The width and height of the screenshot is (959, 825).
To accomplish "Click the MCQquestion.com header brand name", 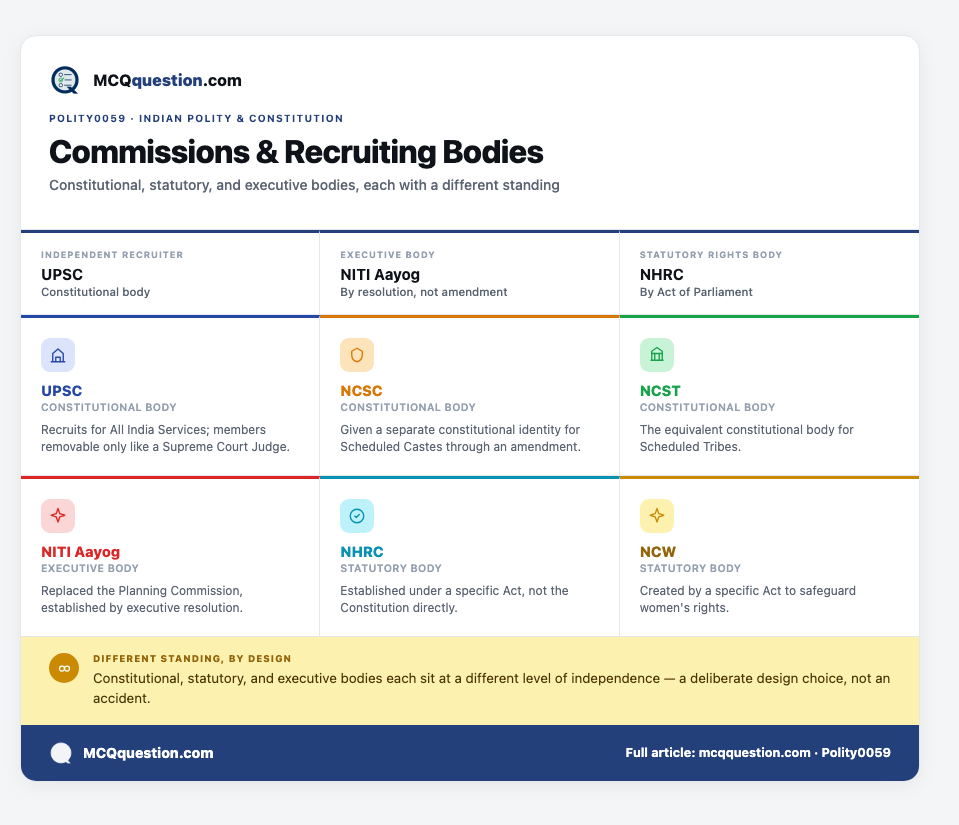I will pyautogui.click(x=167, y=80).
